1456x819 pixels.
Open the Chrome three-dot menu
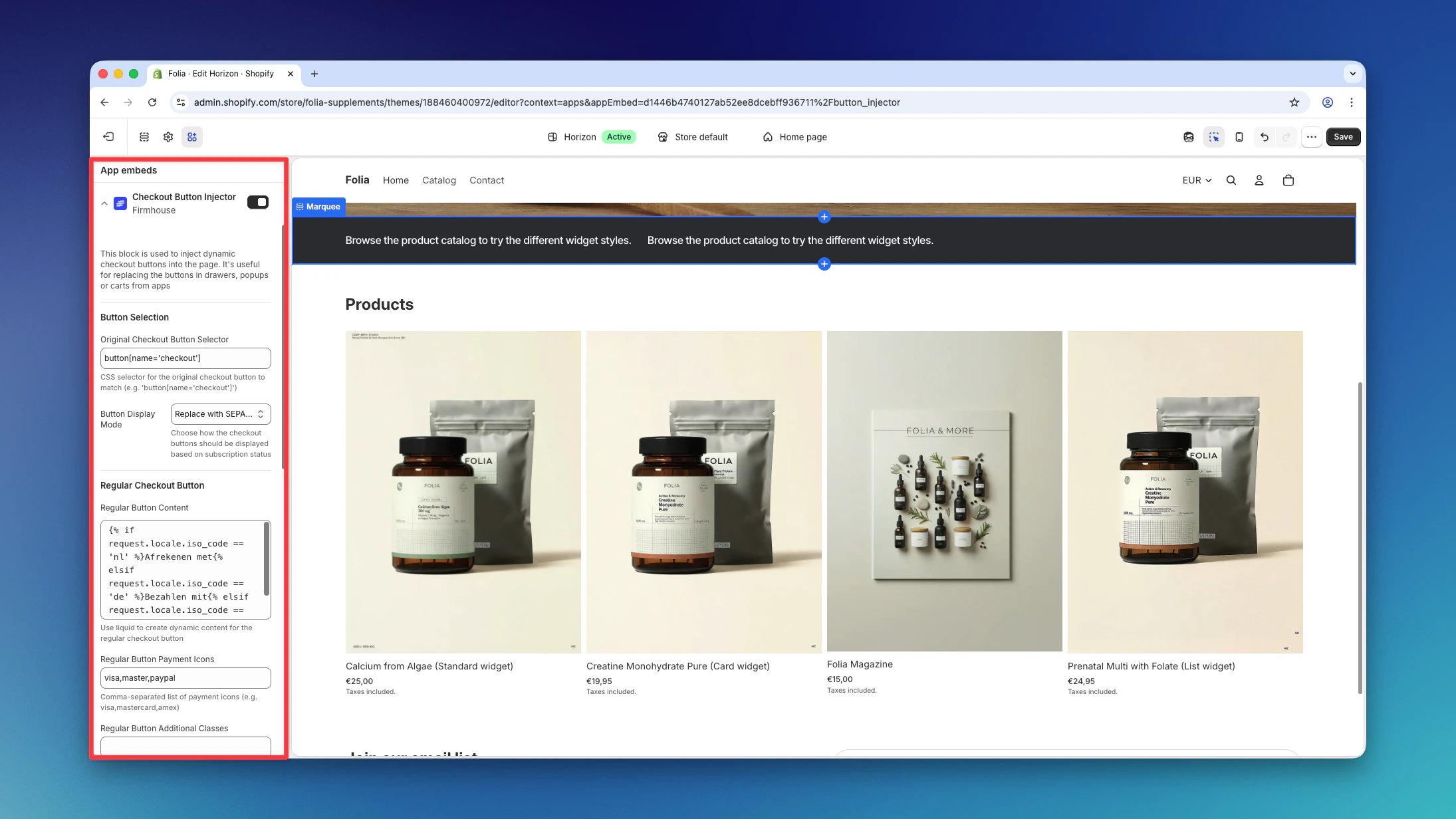1352,102
